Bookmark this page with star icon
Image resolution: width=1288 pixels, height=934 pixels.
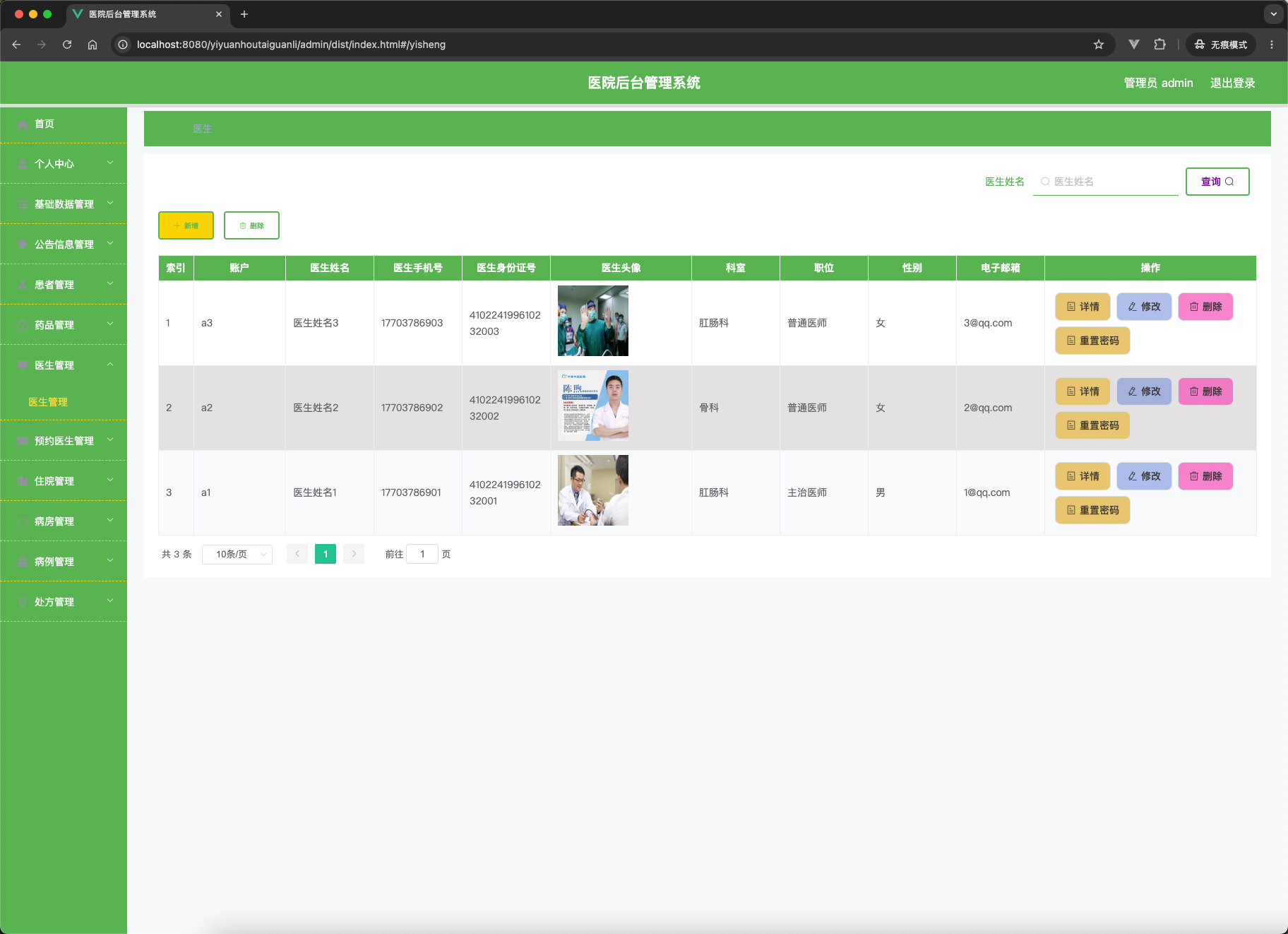[1099, 45]
